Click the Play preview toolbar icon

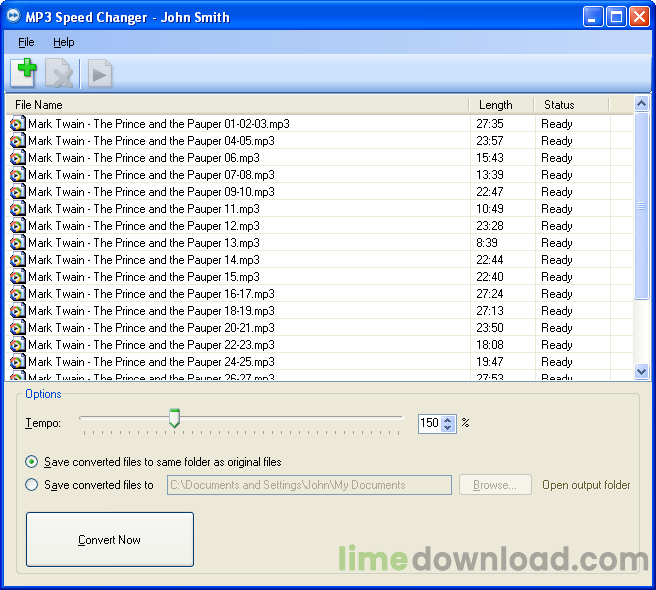[100, 74]
